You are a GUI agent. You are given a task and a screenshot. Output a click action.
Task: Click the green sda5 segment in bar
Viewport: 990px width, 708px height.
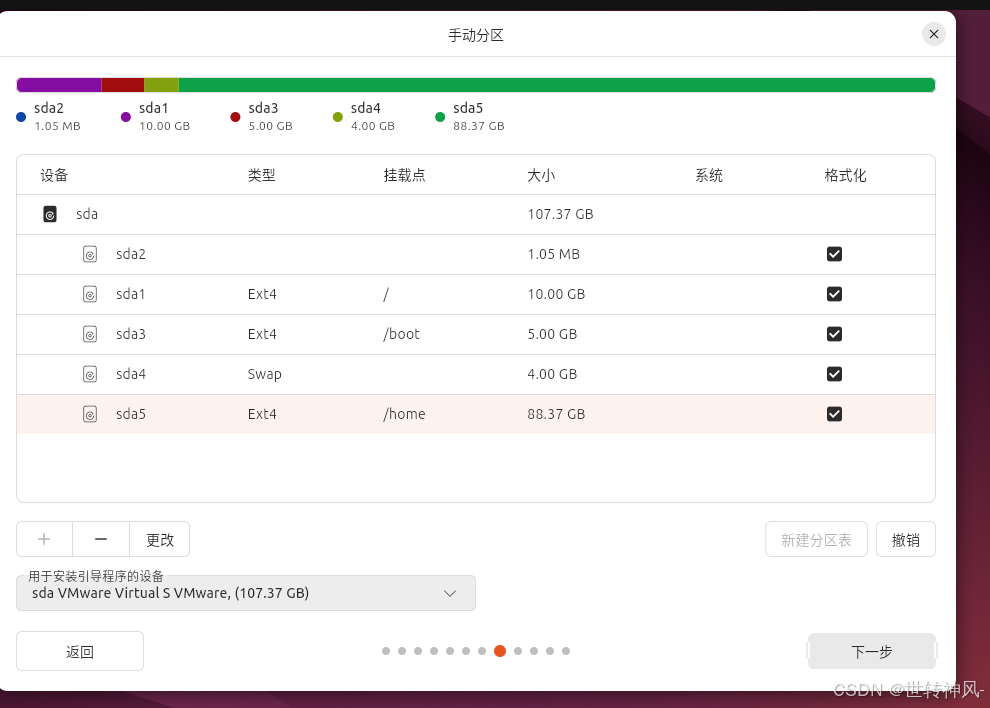tap(557, 85)
